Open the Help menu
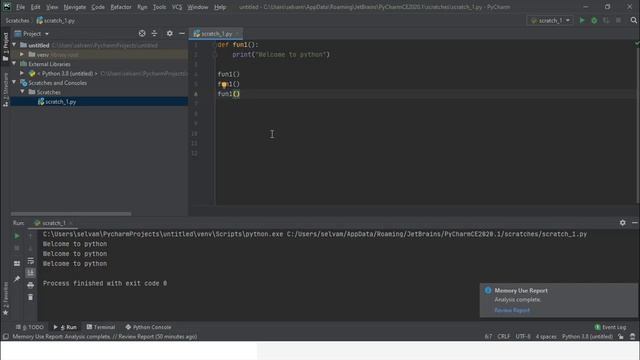The image size is (640, 360). click(x=220, y=7)
